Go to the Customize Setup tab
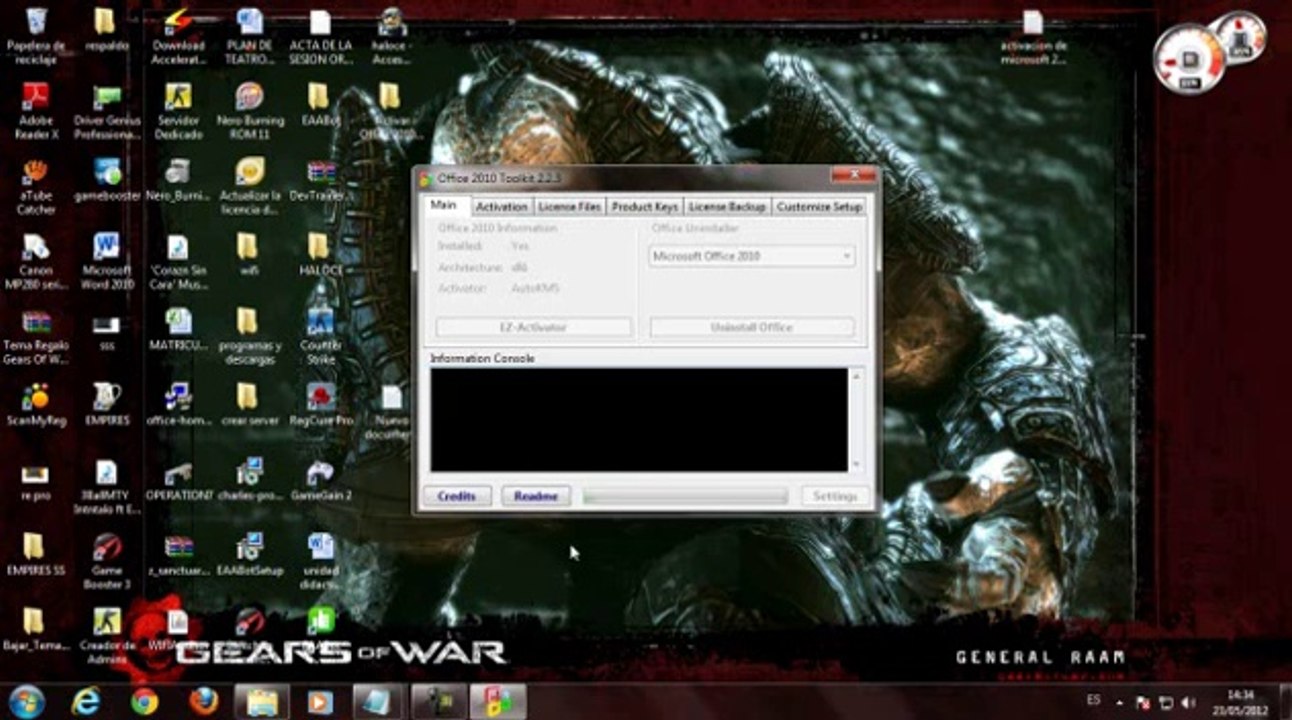Image resolution: width=1292 pixels, height=720 pixels. click(819, 206)
